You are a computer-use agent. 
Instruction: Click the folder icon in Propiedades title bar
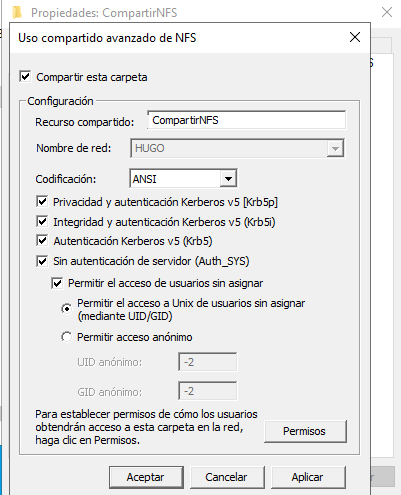16,12
